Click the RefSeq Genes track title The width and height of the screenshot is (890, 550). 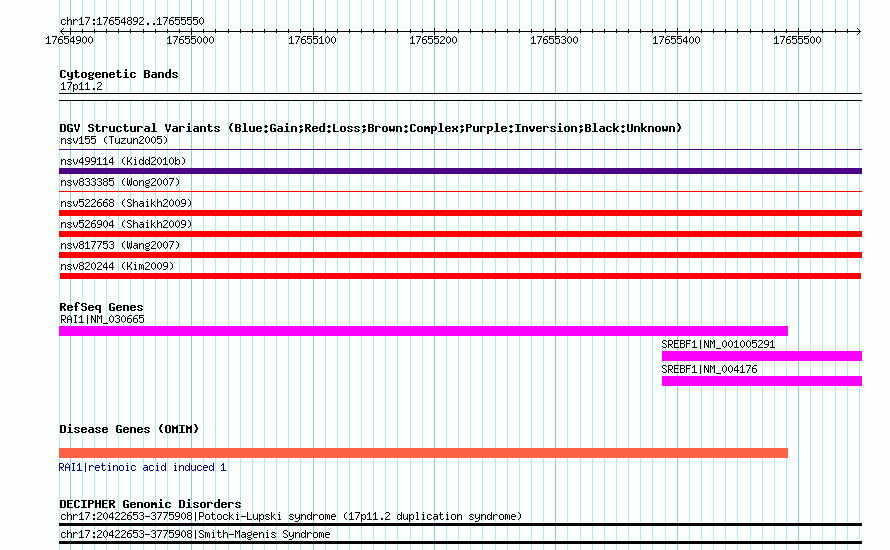coord(101,307)
